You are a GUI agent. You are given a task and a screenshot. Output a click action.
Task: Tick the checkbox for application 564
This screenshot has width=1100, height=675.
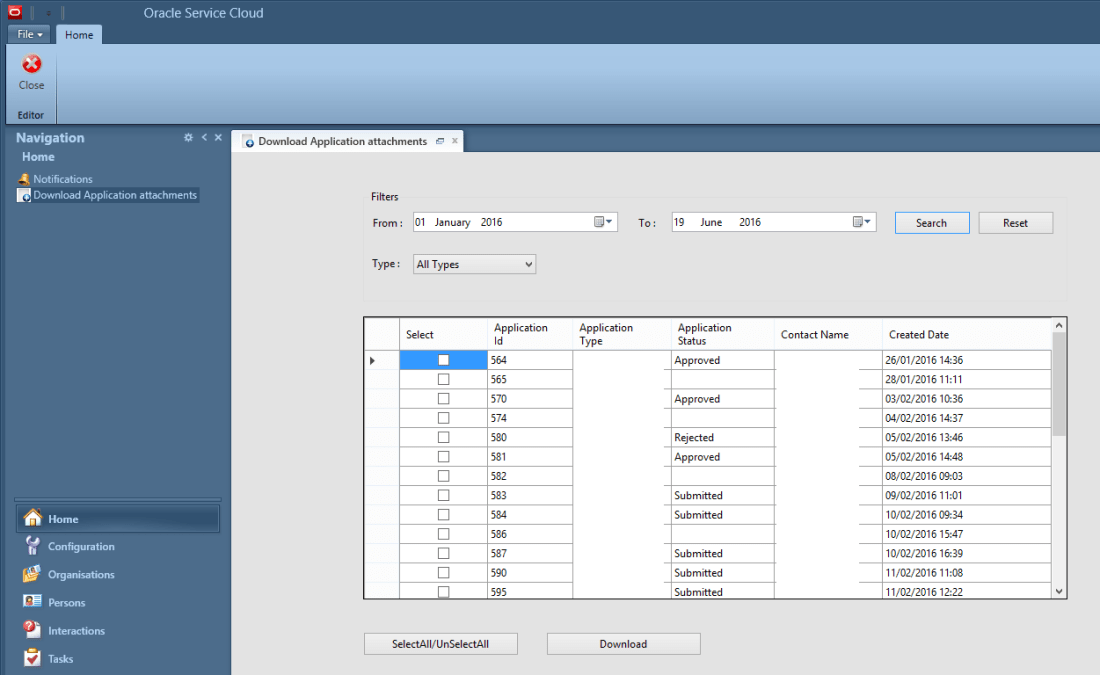click(x=443, y=359)
